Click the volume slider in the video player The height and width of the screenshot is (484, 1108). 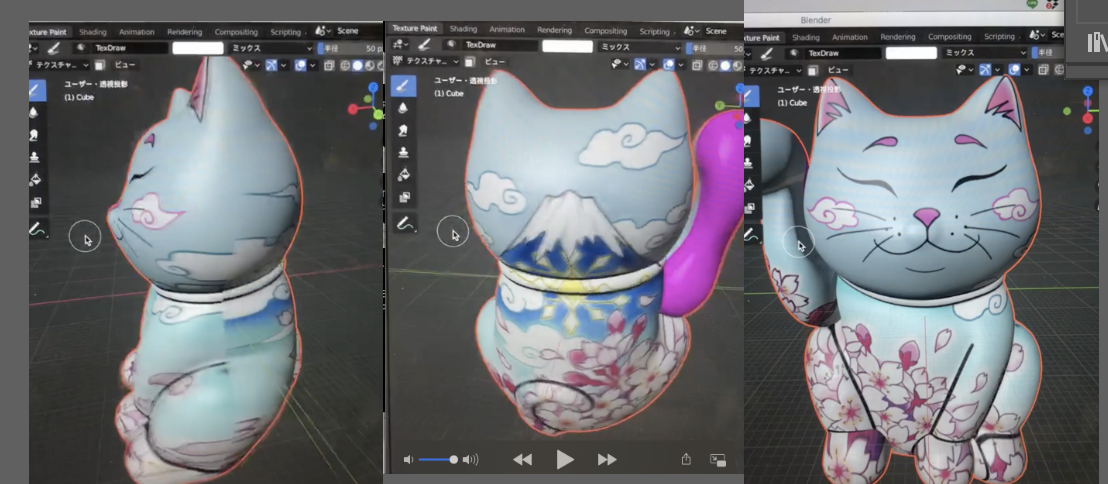[437, 460]
